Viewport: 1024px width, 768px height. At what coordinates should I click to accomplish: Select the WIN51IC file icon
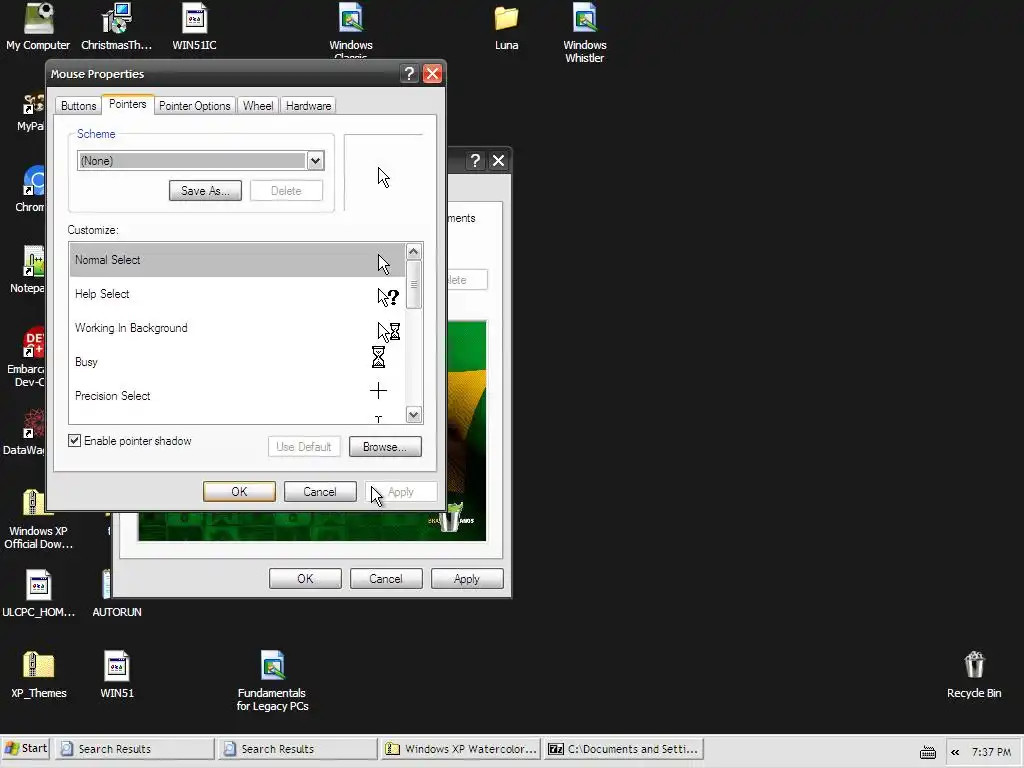195,26
